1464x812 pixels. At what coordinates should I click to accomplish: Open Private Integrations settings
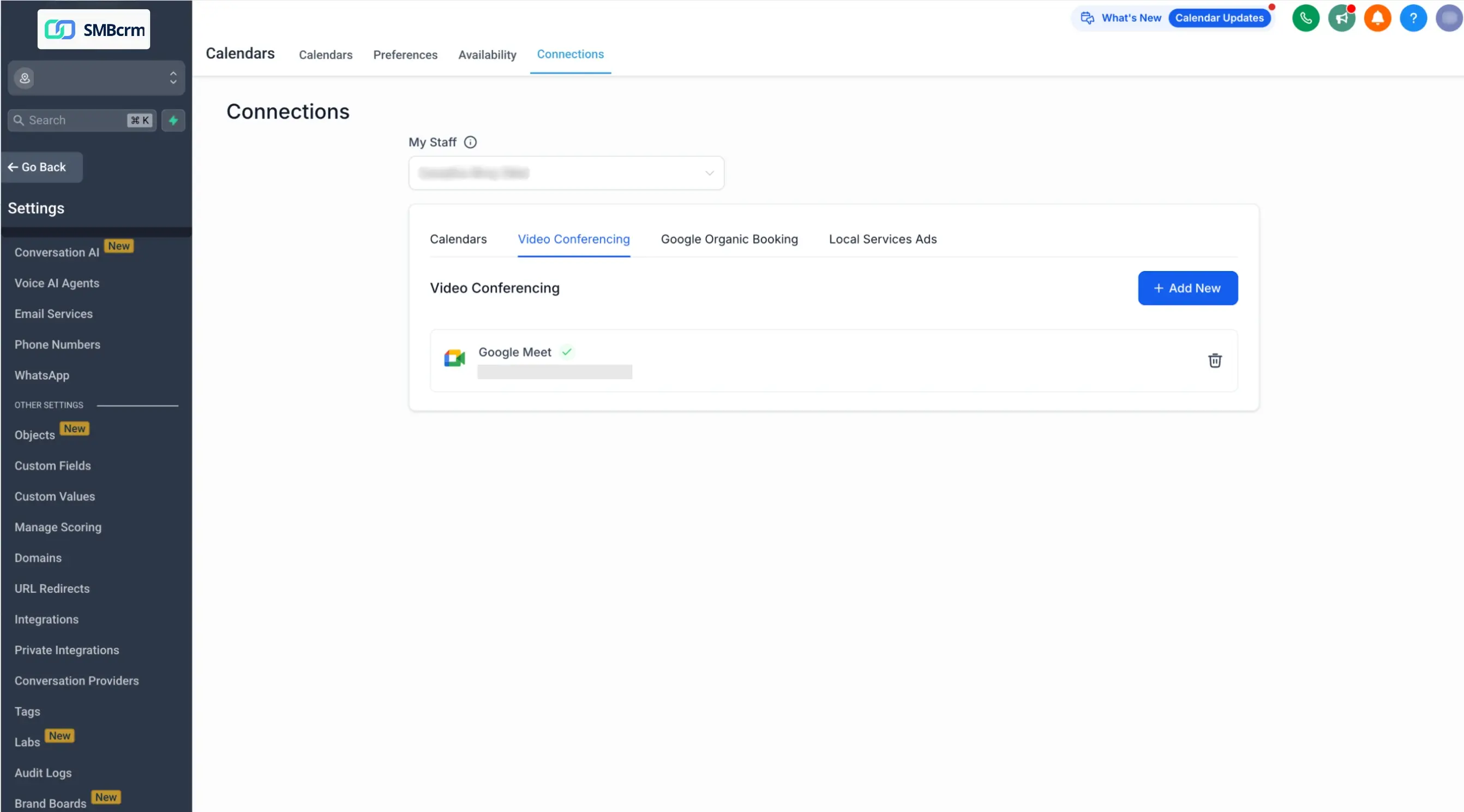coord(67,650)
